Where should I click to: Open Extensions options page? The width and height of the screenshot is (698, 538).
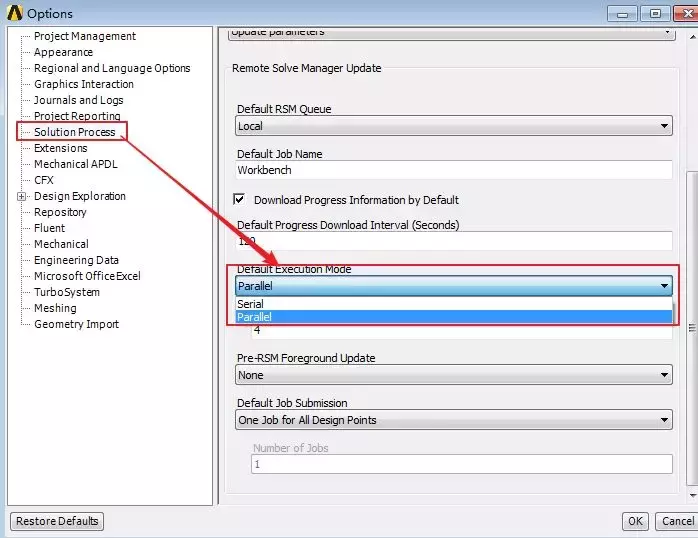(x=61, y=148)
